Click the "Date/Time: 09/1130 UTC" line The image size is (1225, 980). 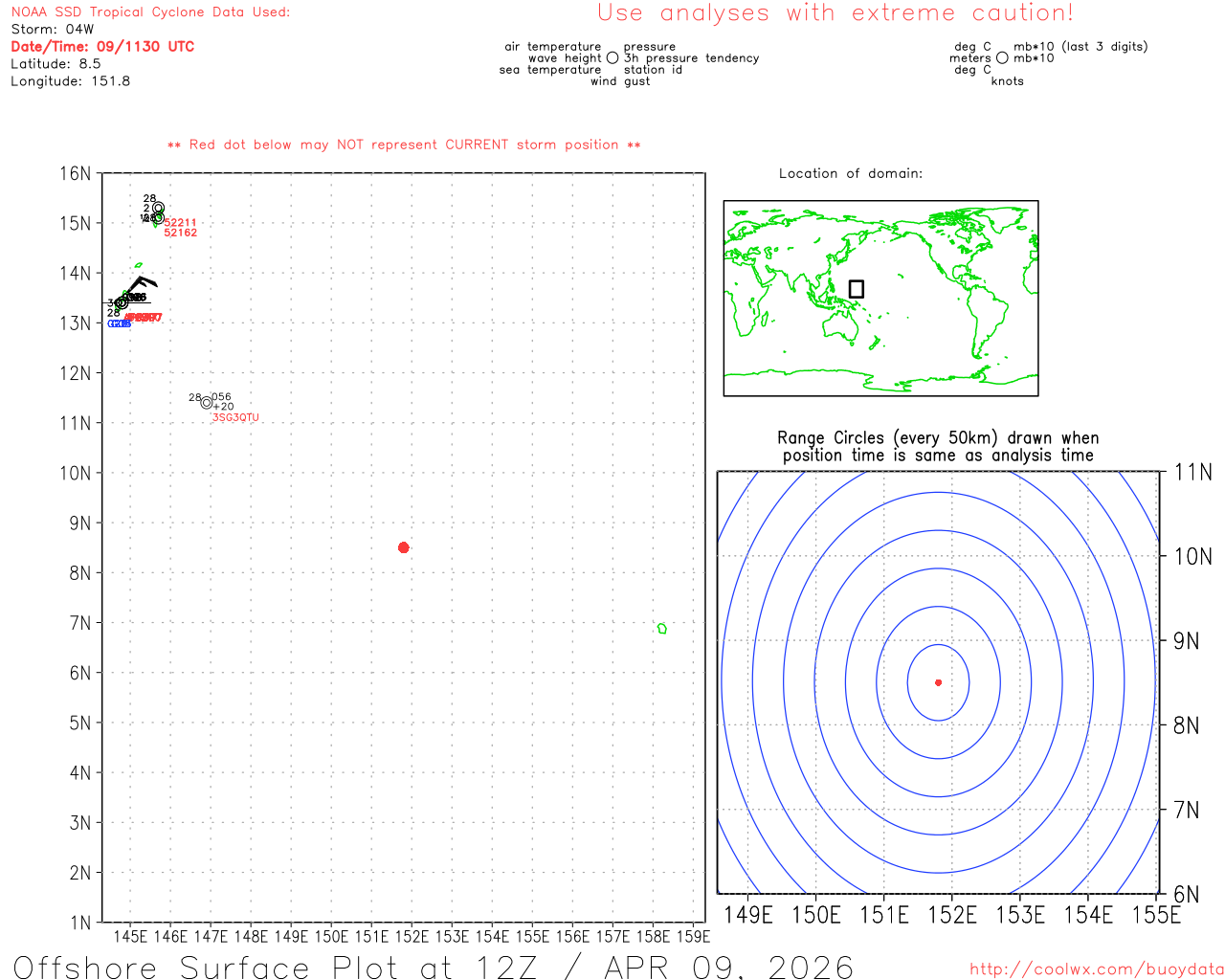pos(102,47)
